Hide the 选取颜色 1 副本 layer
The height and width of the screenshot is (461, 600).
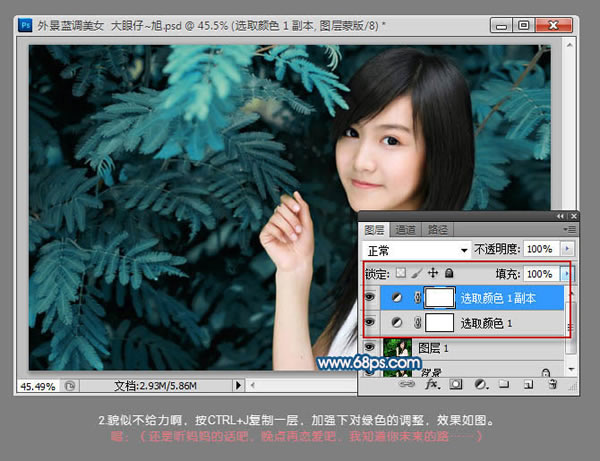(371, 298)
